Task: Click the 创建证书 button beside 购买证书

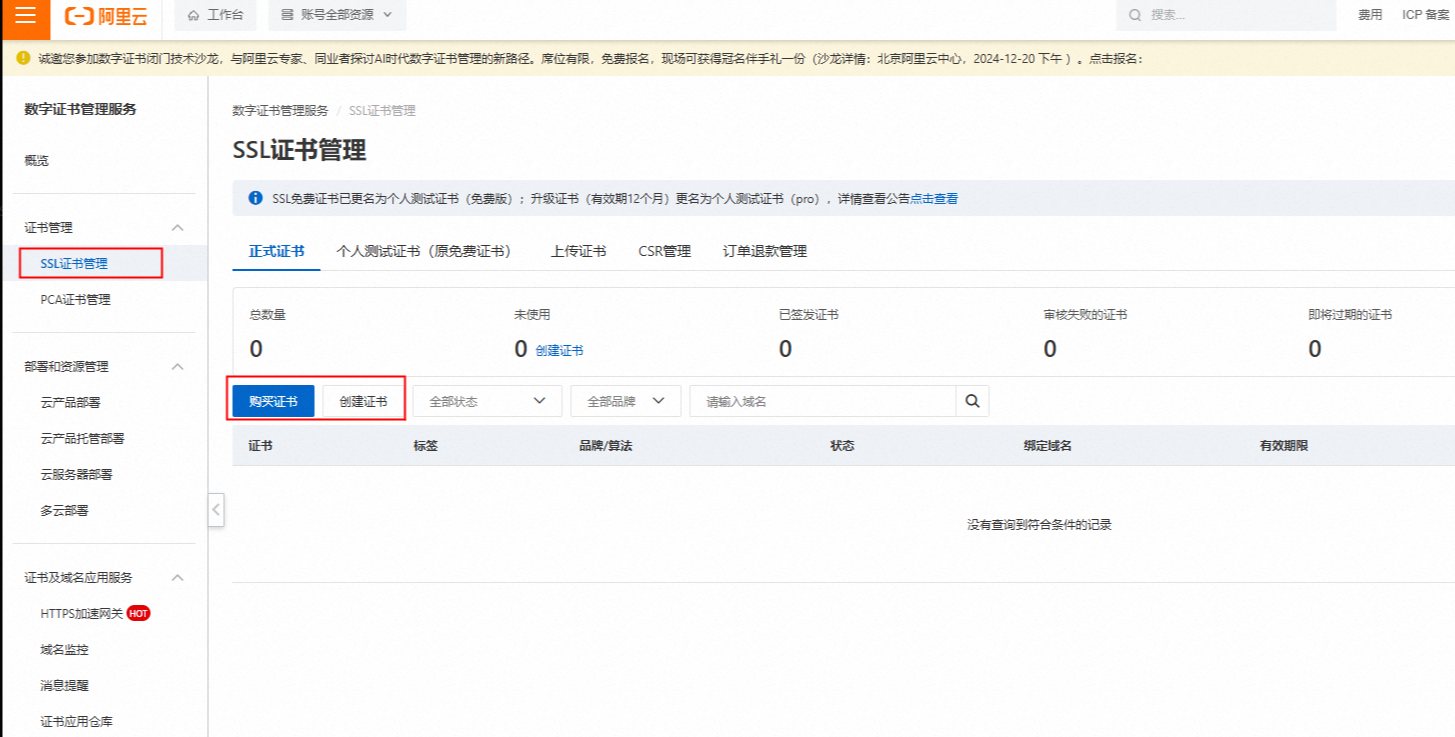Action: click(363, 401)
